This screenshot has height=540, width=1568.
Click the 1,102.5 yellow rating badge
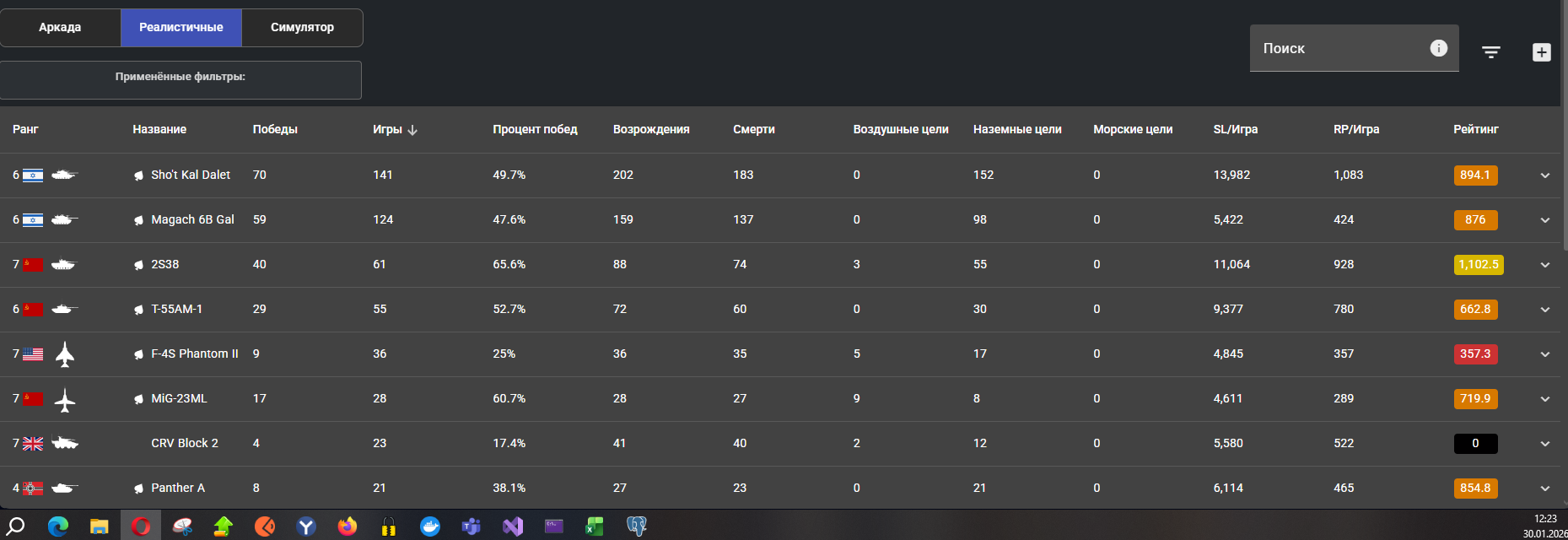point(1478,265)
